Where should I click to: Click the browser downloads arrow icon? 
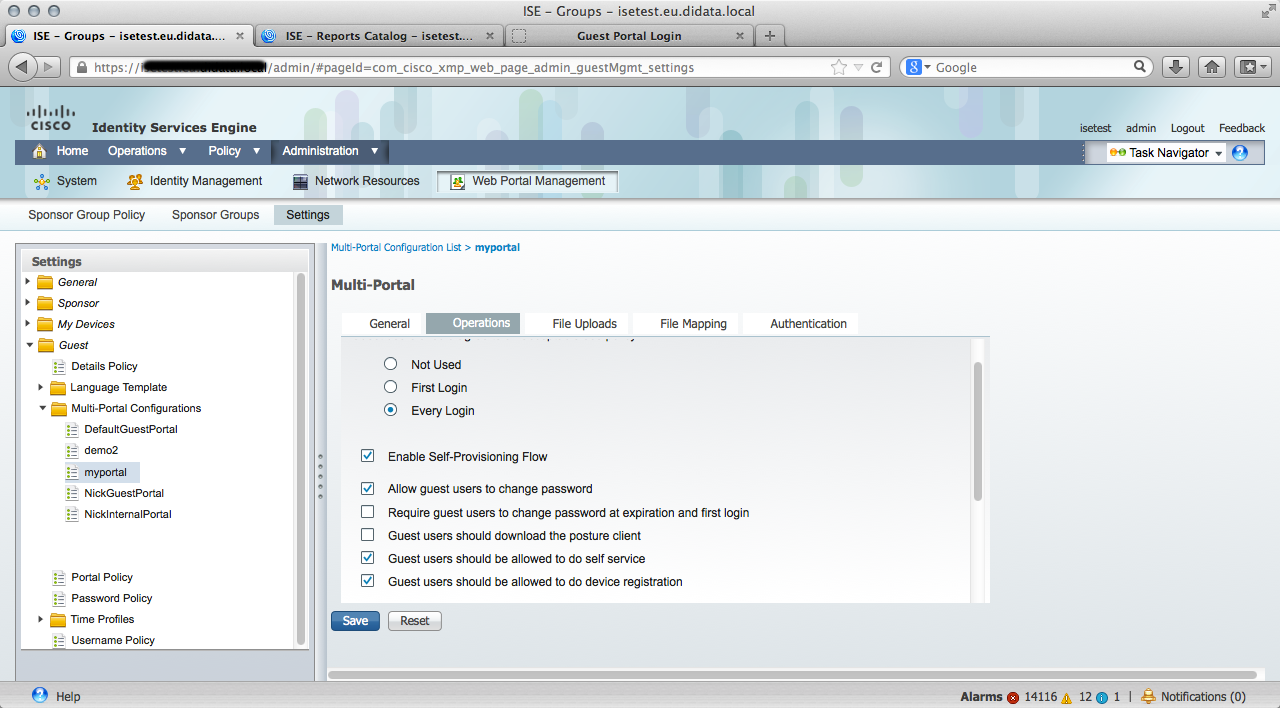[1177, 67]
